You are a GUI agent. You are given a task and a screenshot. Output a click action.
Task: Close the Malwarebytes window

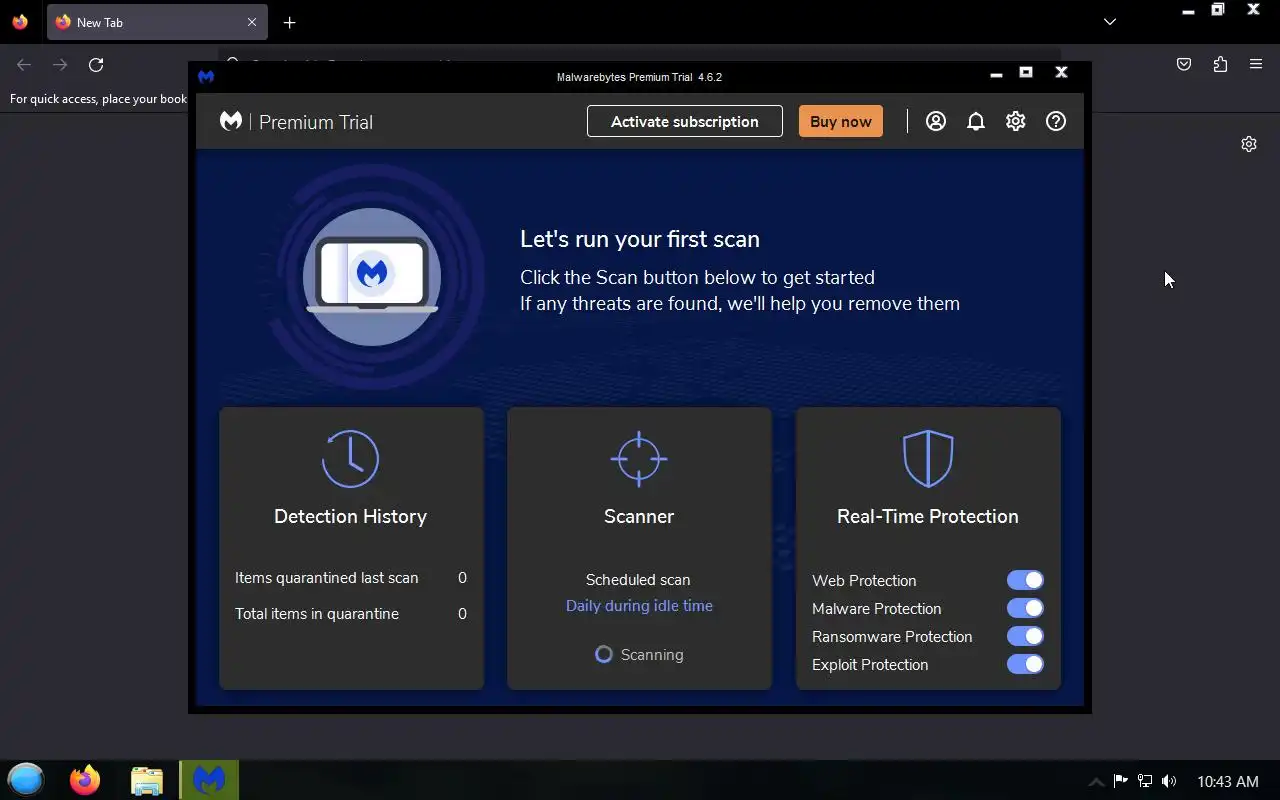pos(1062,72)
